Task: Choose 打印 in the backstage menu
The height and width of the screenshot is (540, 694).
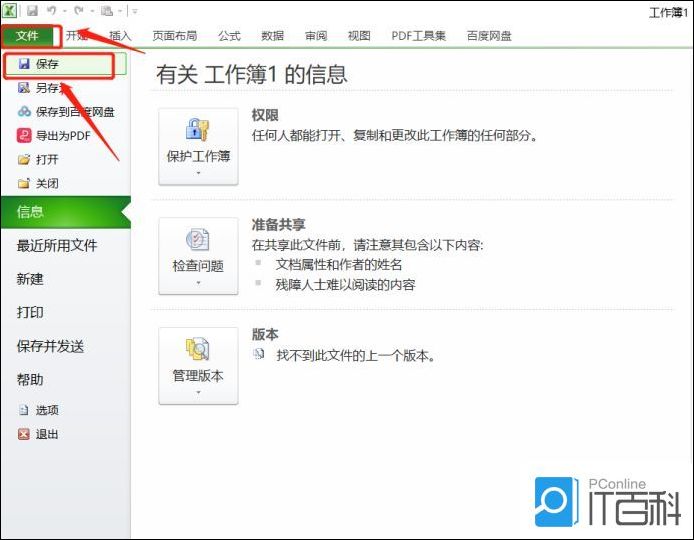Action: [30, 312]
